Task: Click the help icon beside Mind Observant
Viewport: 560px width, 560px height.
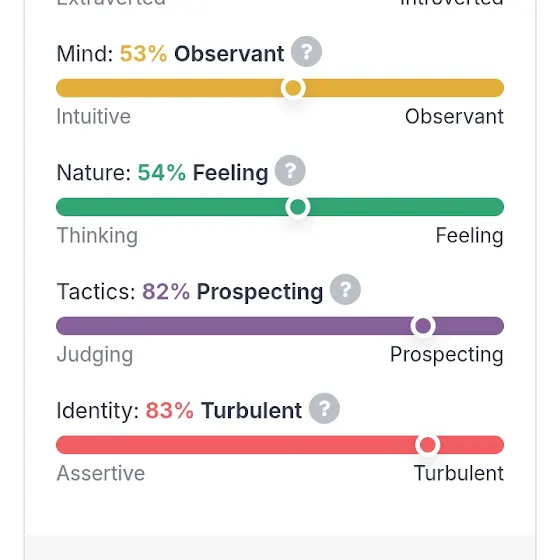Action: (306, 52)
